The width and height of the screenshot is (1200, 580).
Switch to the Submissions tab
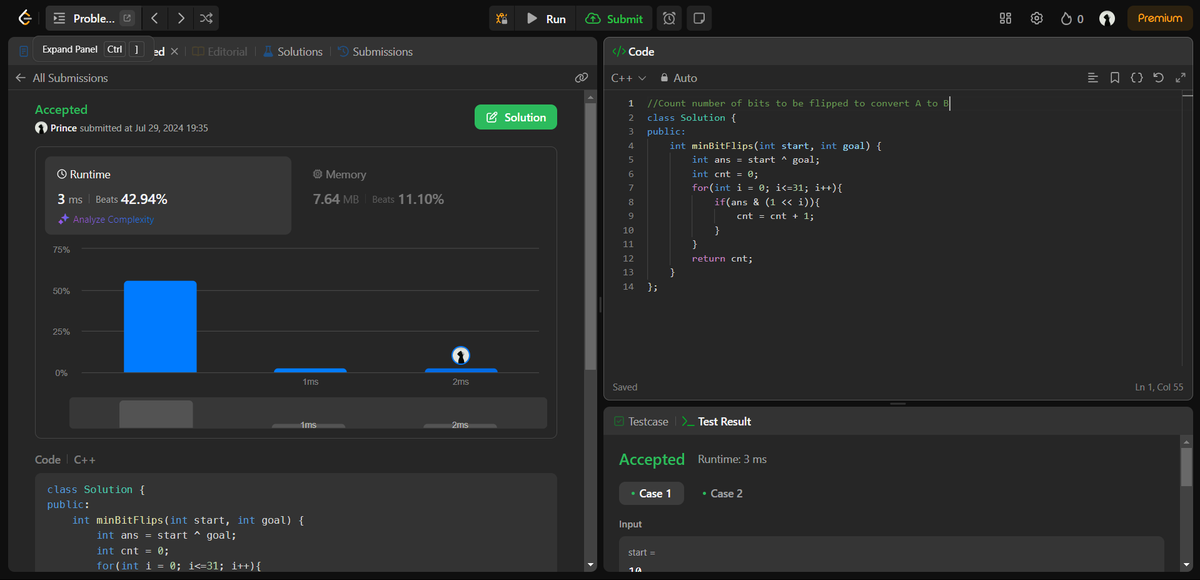(375, 51)
